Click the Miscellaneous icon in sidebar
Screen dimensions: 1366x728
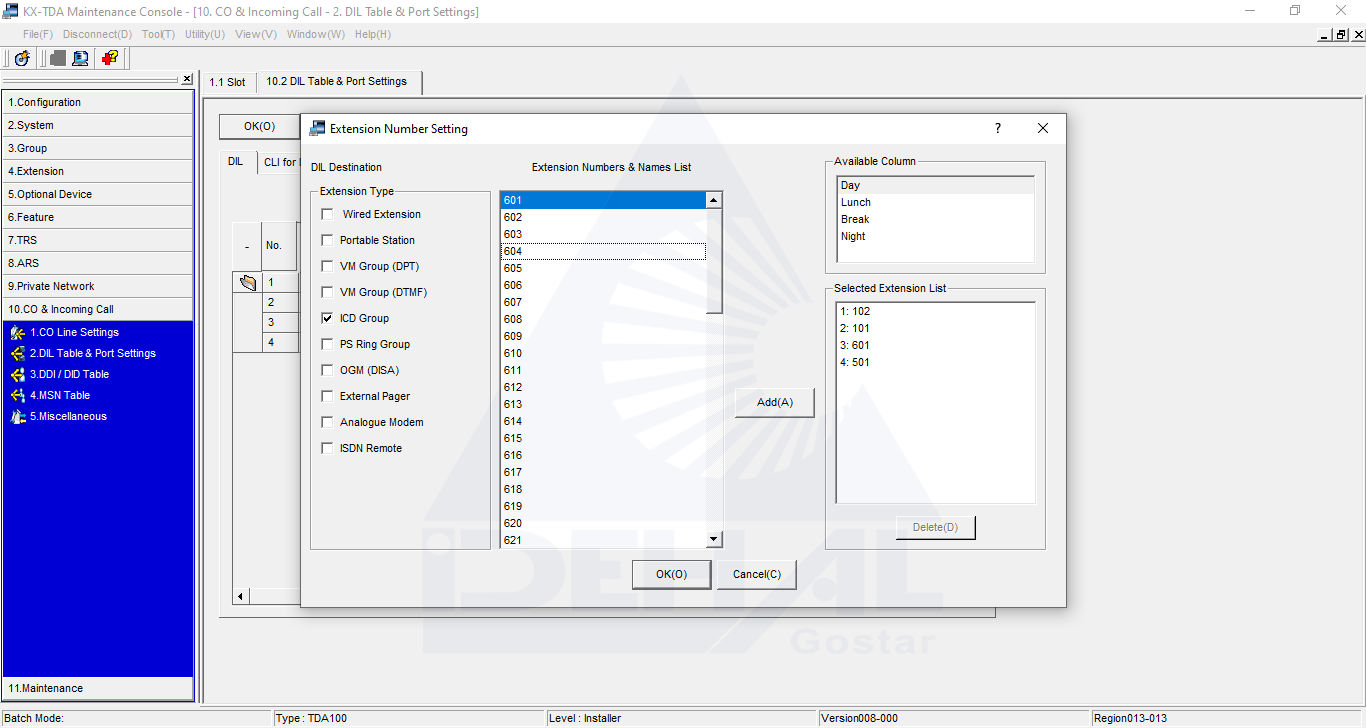pos(18,416)
